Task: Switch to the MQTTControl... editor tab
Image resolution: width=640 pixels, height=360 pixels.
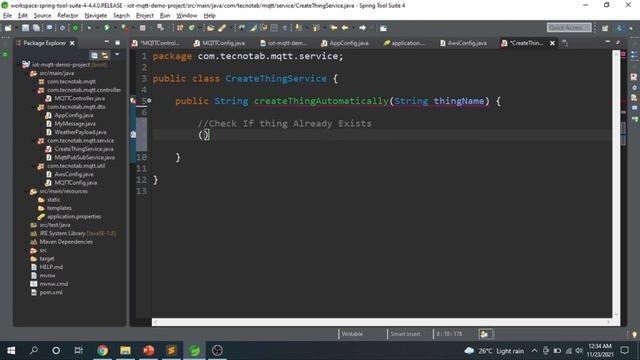Action: (156, 43)
